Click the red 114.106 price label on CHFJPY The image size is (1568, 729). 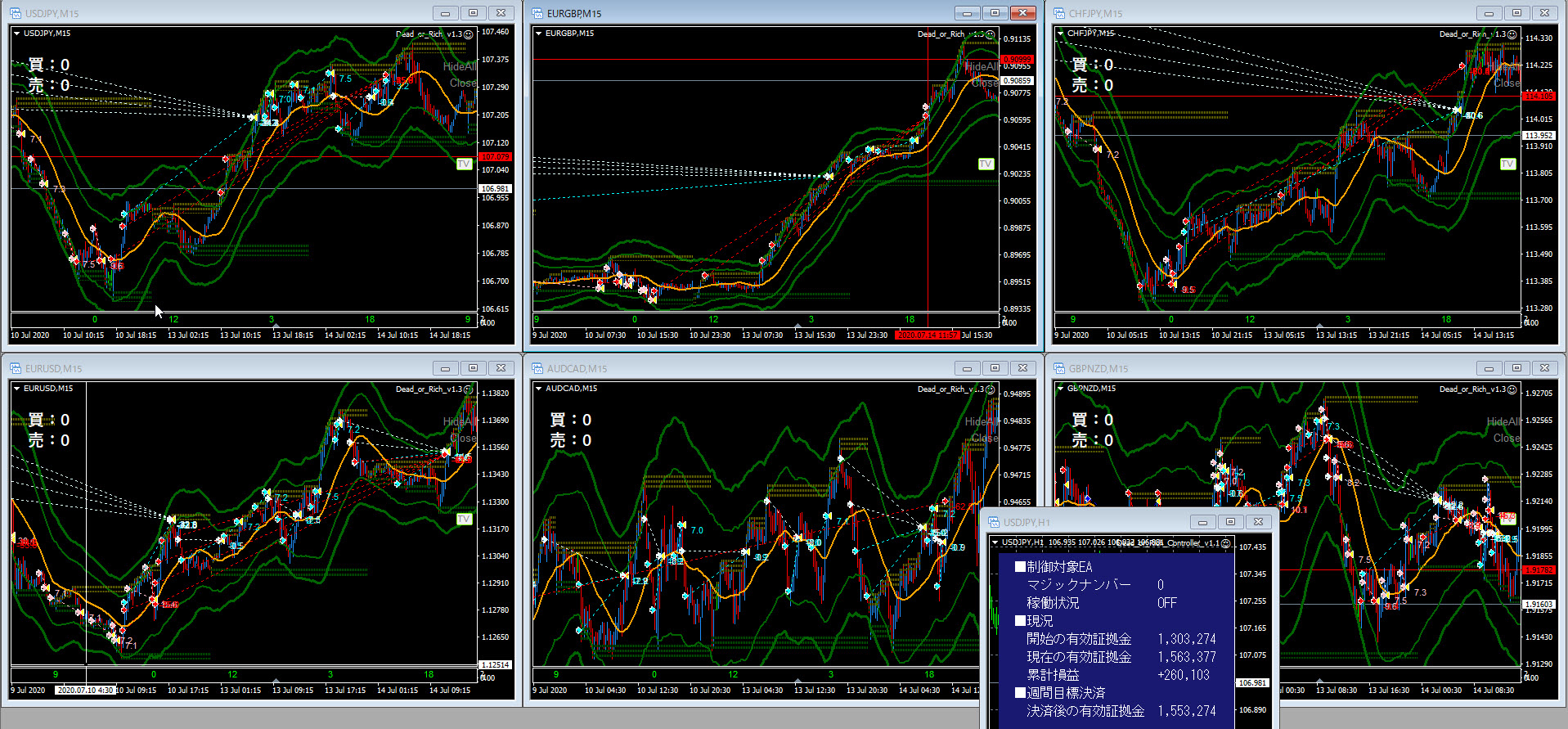point(1539,96)
